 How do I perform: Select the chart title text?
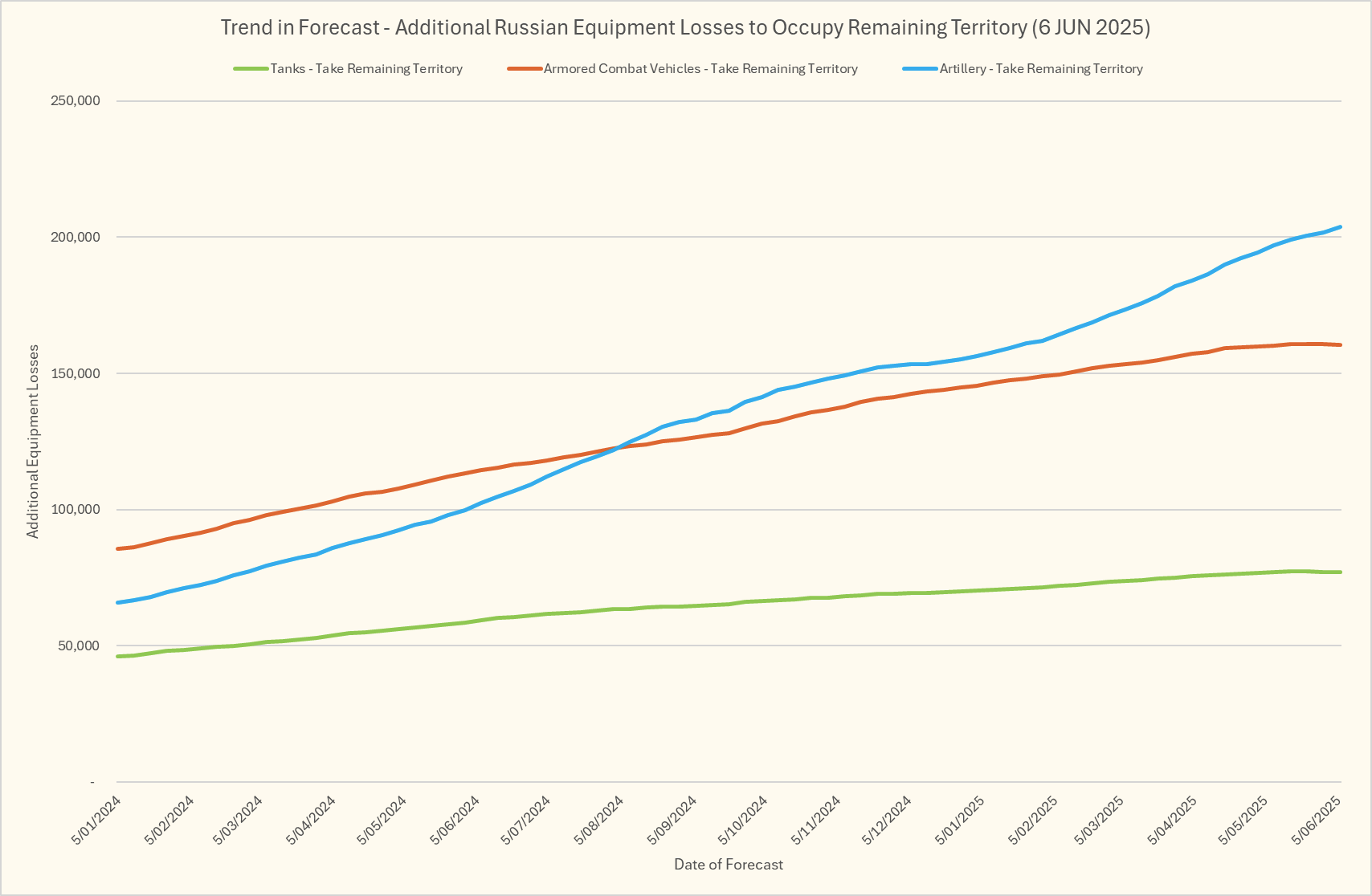tap(685, 27)
